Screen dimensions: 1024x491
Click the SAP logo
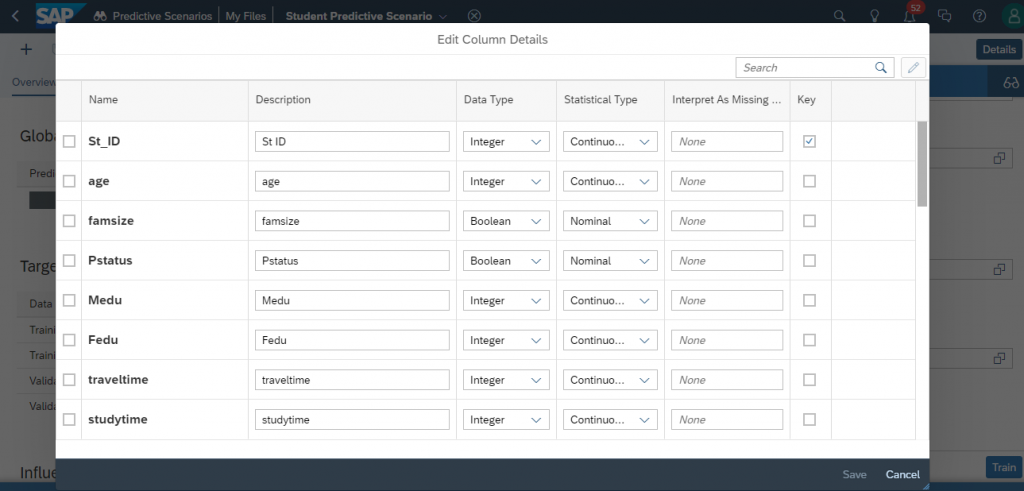click(x=60, y=16)
